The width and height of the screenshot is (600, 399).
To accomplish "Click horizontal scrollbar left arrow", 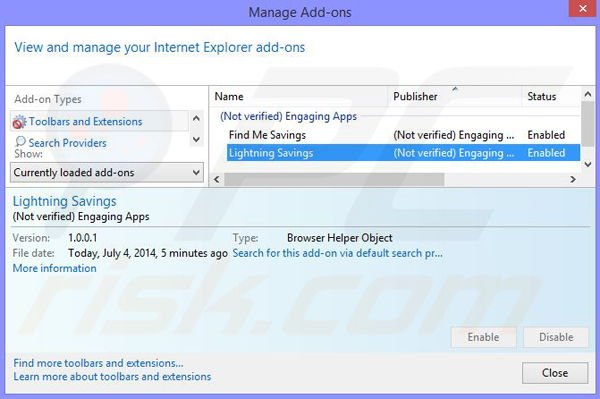I will coord(217,179).
